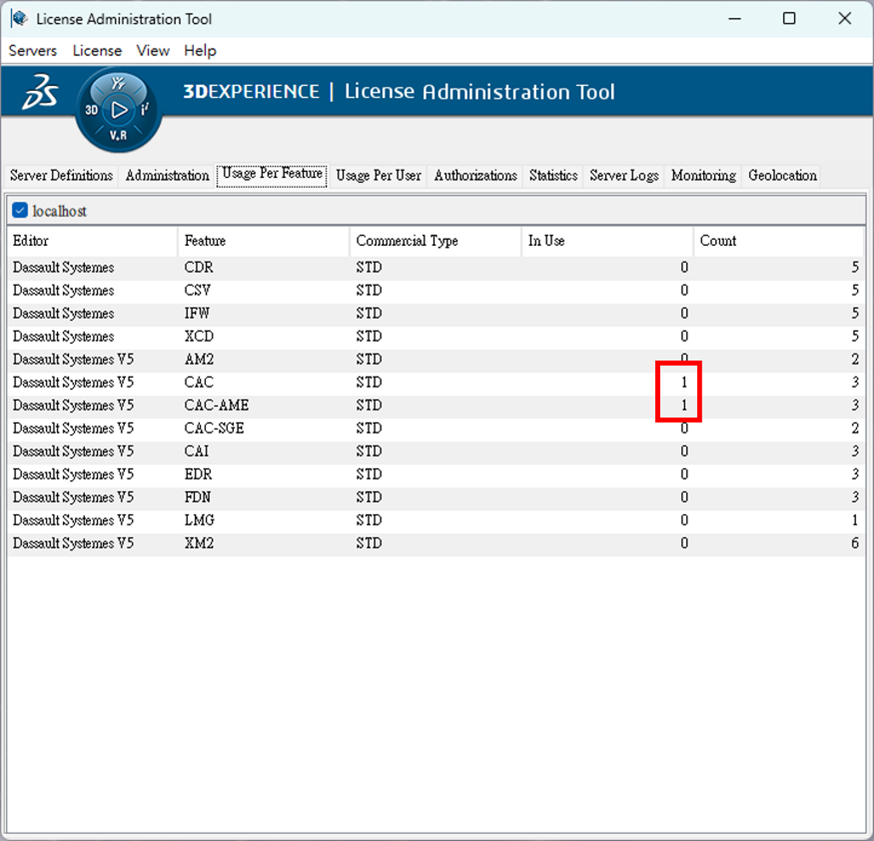Screen dimensions: 874x841
Task: Click the localhost server label
Action: (59, 211)
